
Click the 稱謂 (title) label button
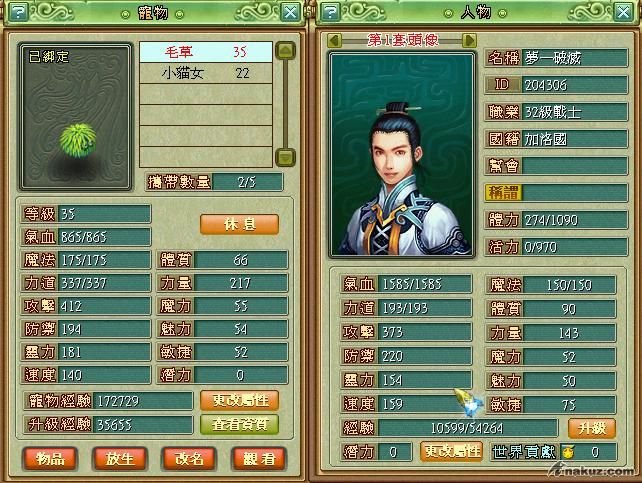click(504, 193)
